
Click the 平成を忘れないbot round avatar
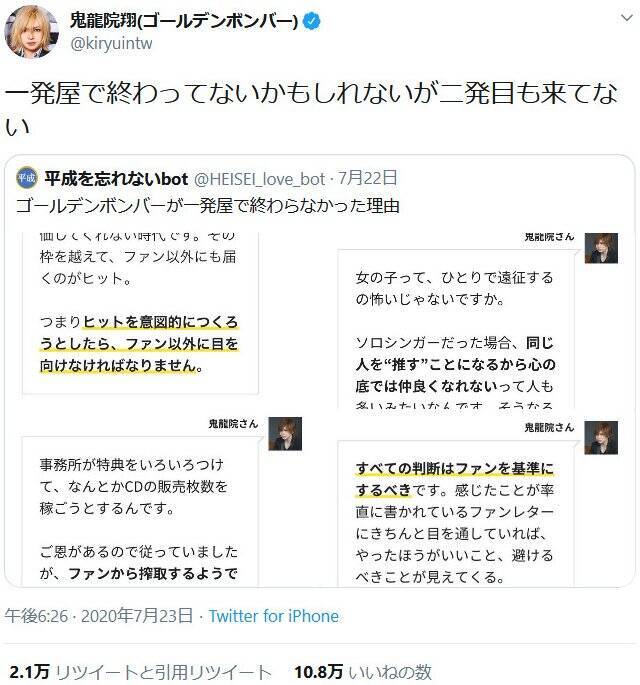tap(27, 178)
